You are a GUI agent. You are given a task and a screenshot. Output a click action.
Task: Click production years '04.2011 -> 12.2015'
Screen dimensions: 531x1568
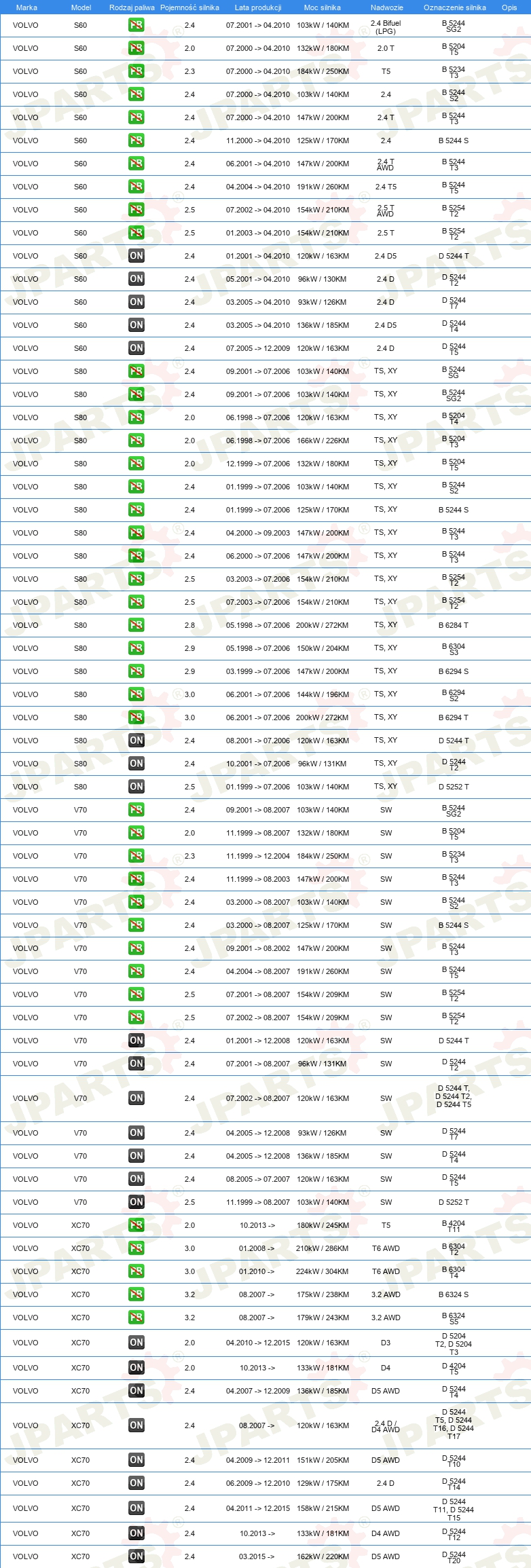tap(258, 1508)
